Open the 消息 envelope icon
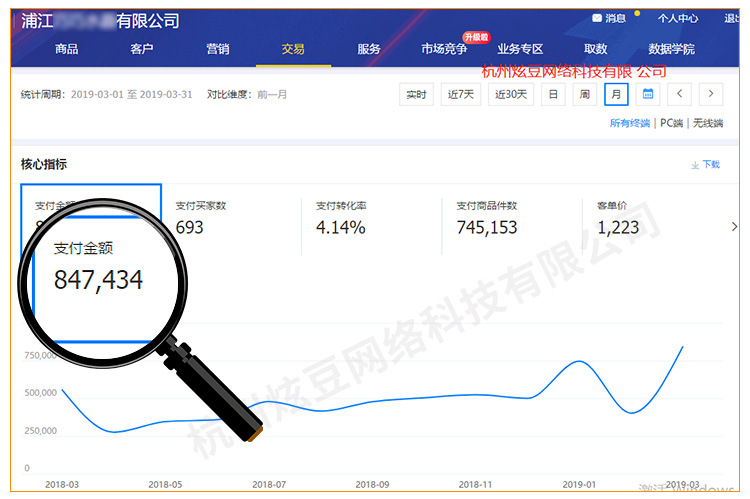750x499 pixels. pyautogui.click(x=596, y=18)
